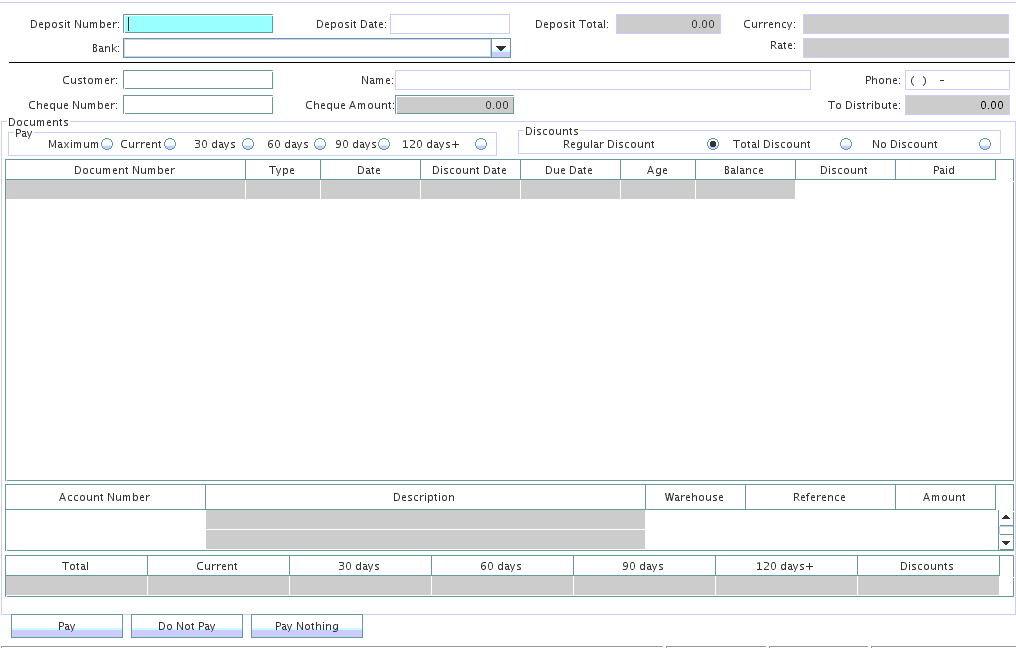Choose the 60 days pay option

(320, 144)
